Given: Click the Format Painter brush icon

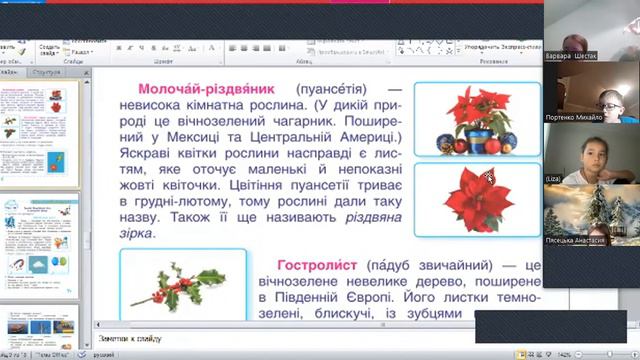Looking at the screenshot, I should 22,51.
